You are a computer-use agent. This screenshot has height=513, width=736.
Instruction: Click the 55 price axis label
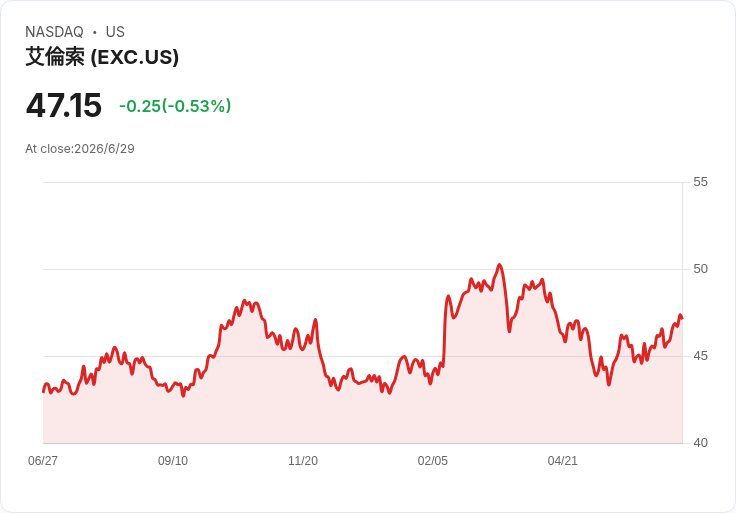pos(700,182)
